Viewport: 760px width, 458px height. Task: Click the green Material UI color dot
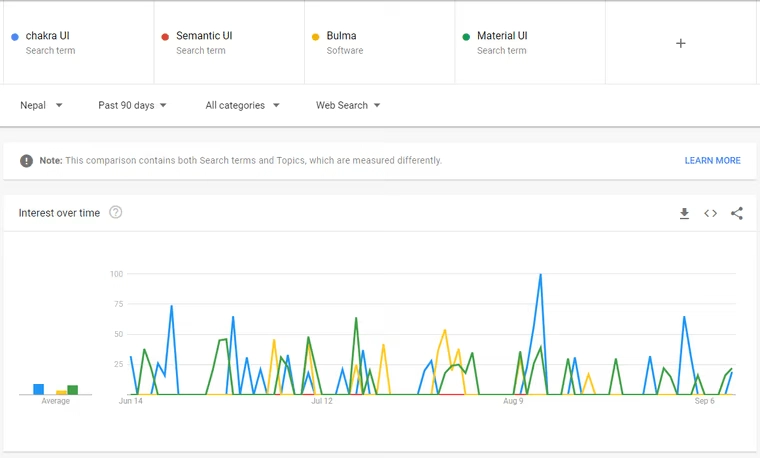466,37
